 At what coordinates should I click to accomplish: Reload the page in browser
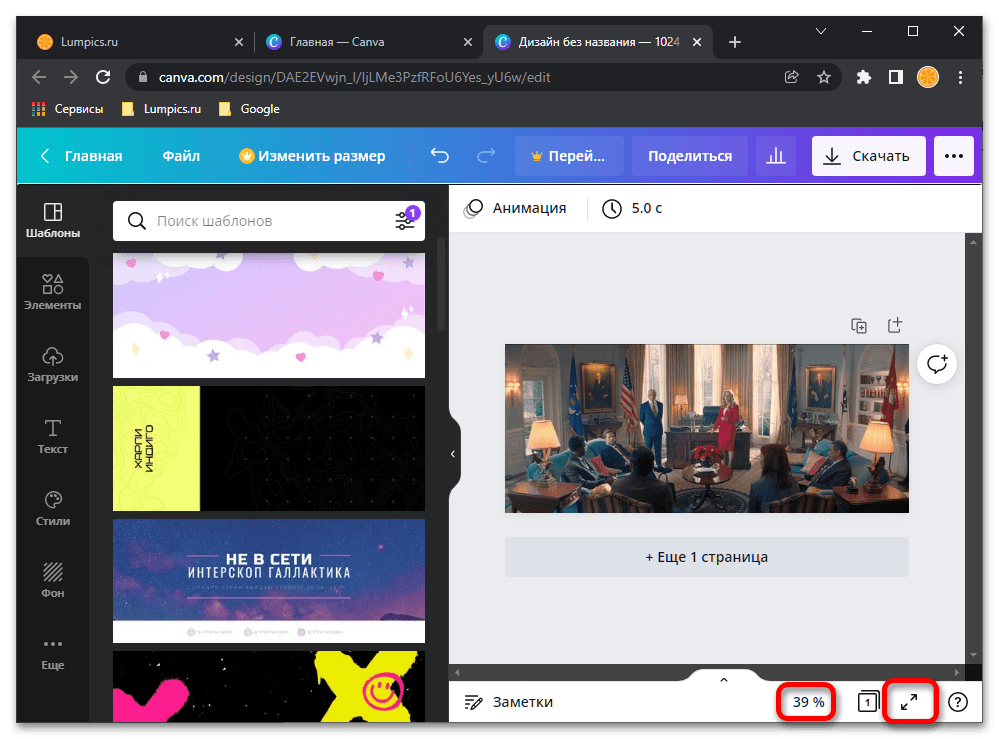click(103, 77)
